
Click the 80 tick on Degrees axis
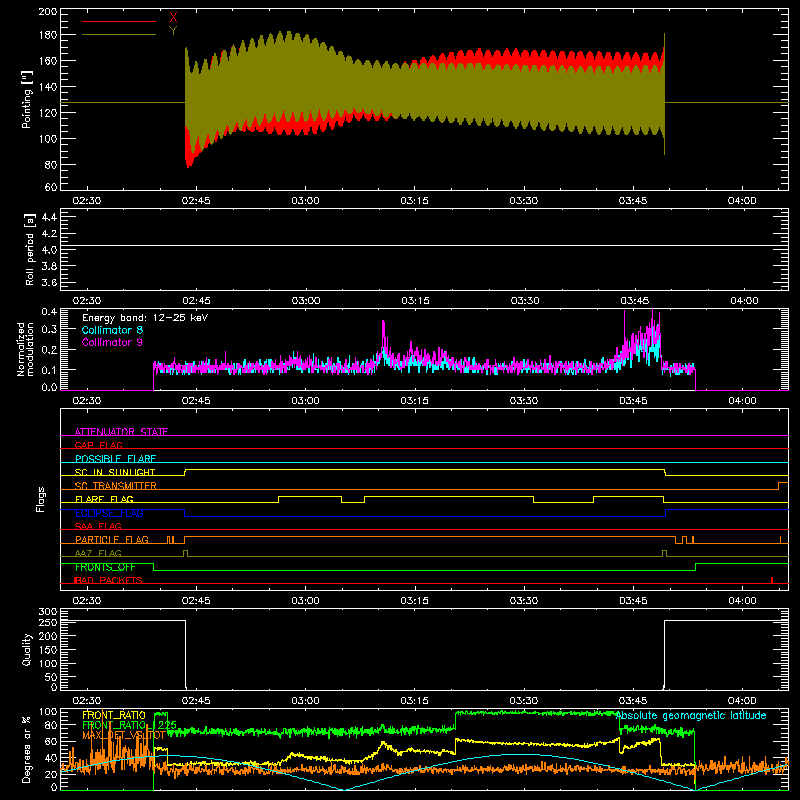[51, 725]
